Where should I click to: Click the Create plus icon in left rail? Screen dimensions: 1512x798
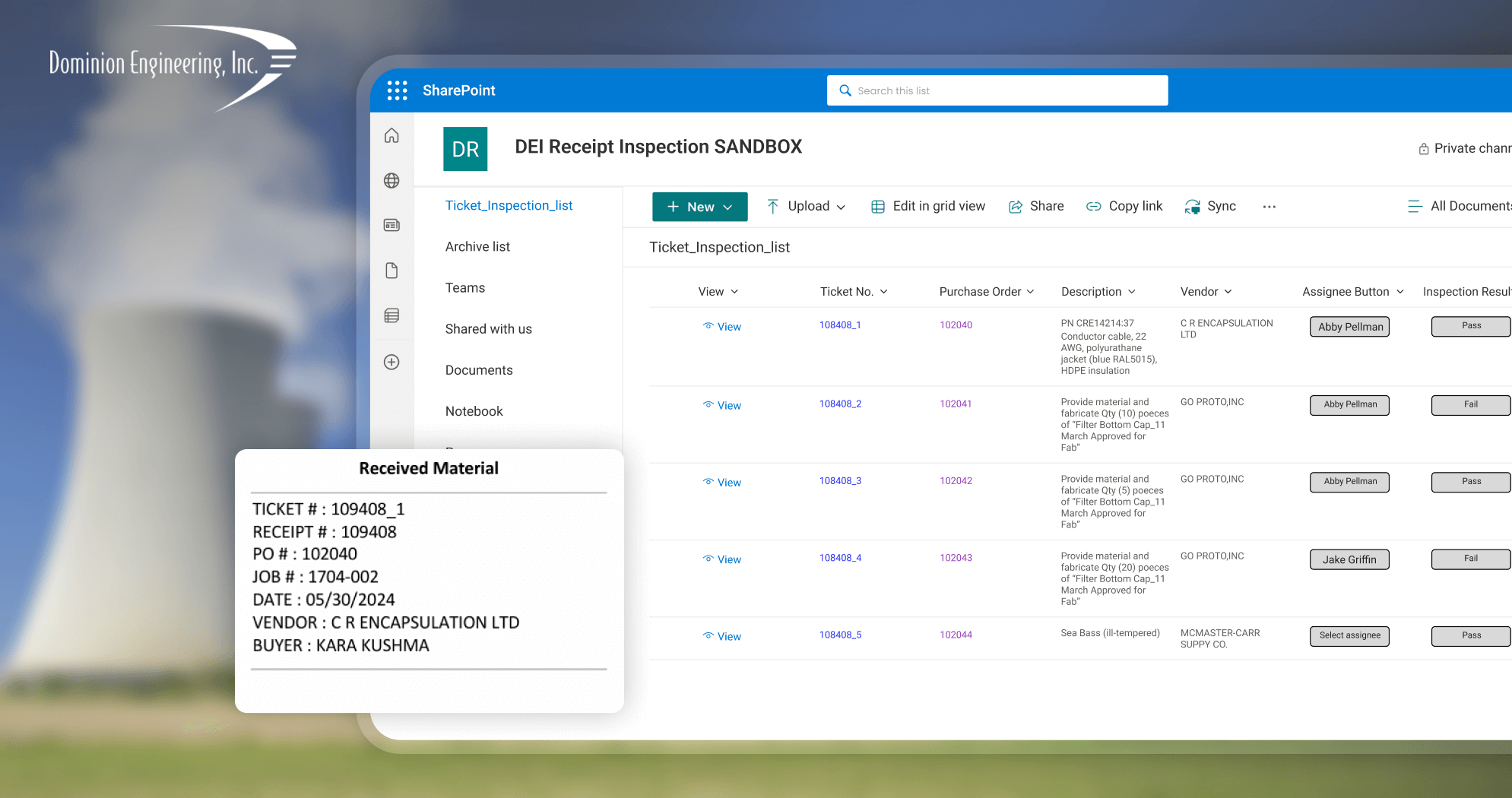391,362
